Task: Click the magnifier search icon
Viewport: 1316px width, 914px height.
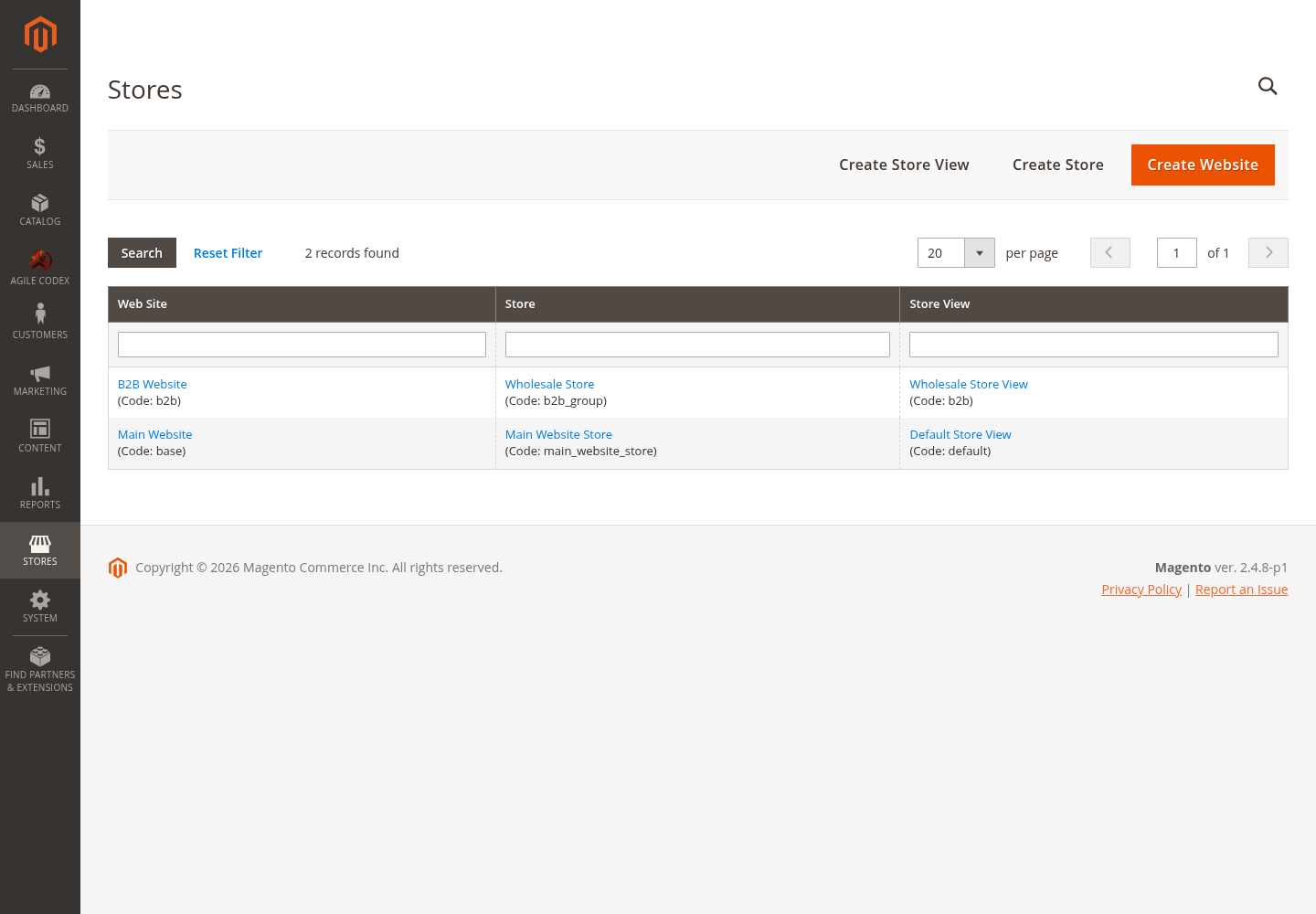Action: point(1268,86)
